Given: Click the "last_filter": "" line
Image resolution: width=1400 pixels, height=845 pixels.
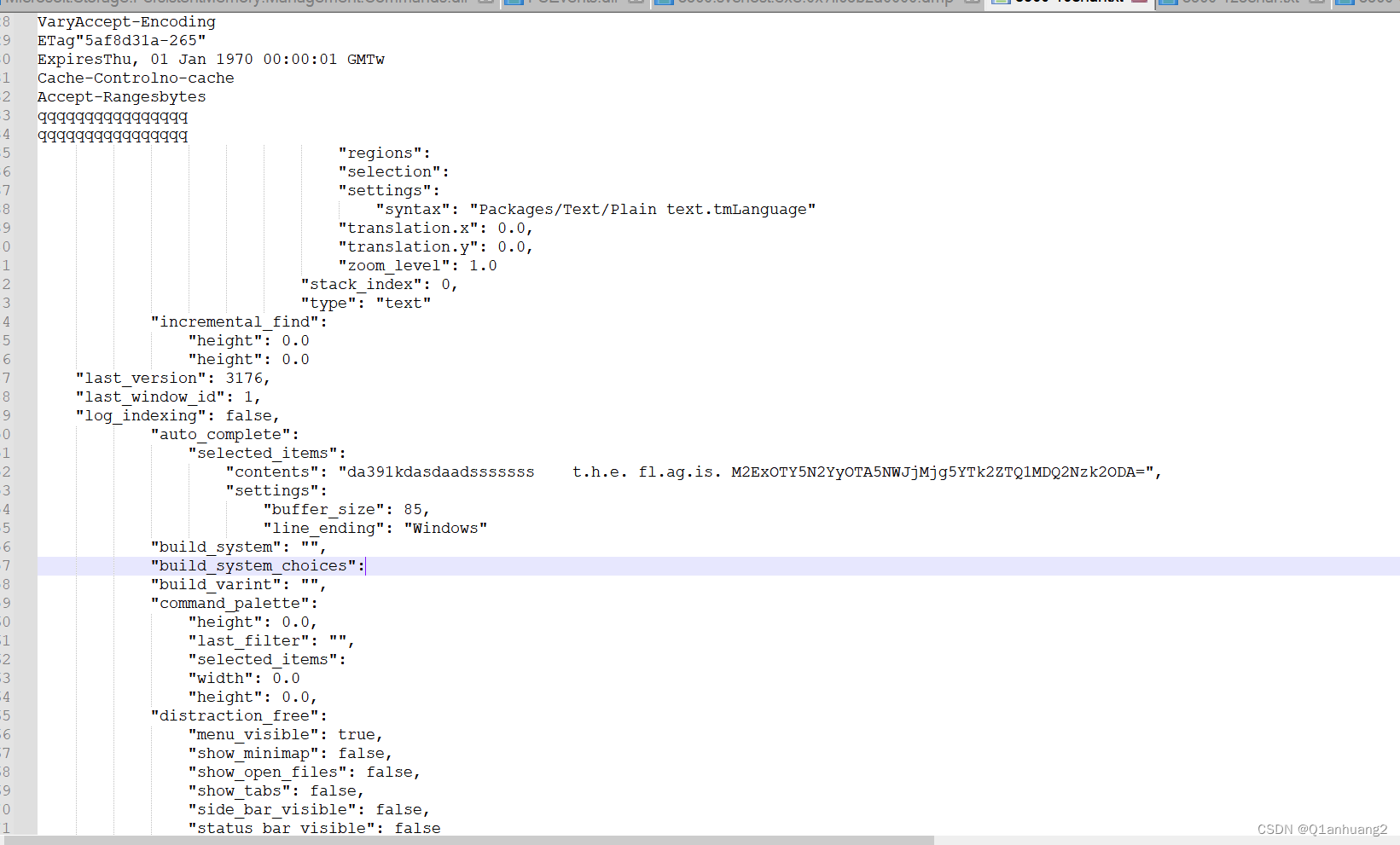Looking at the screenshot, I should 271,641.
